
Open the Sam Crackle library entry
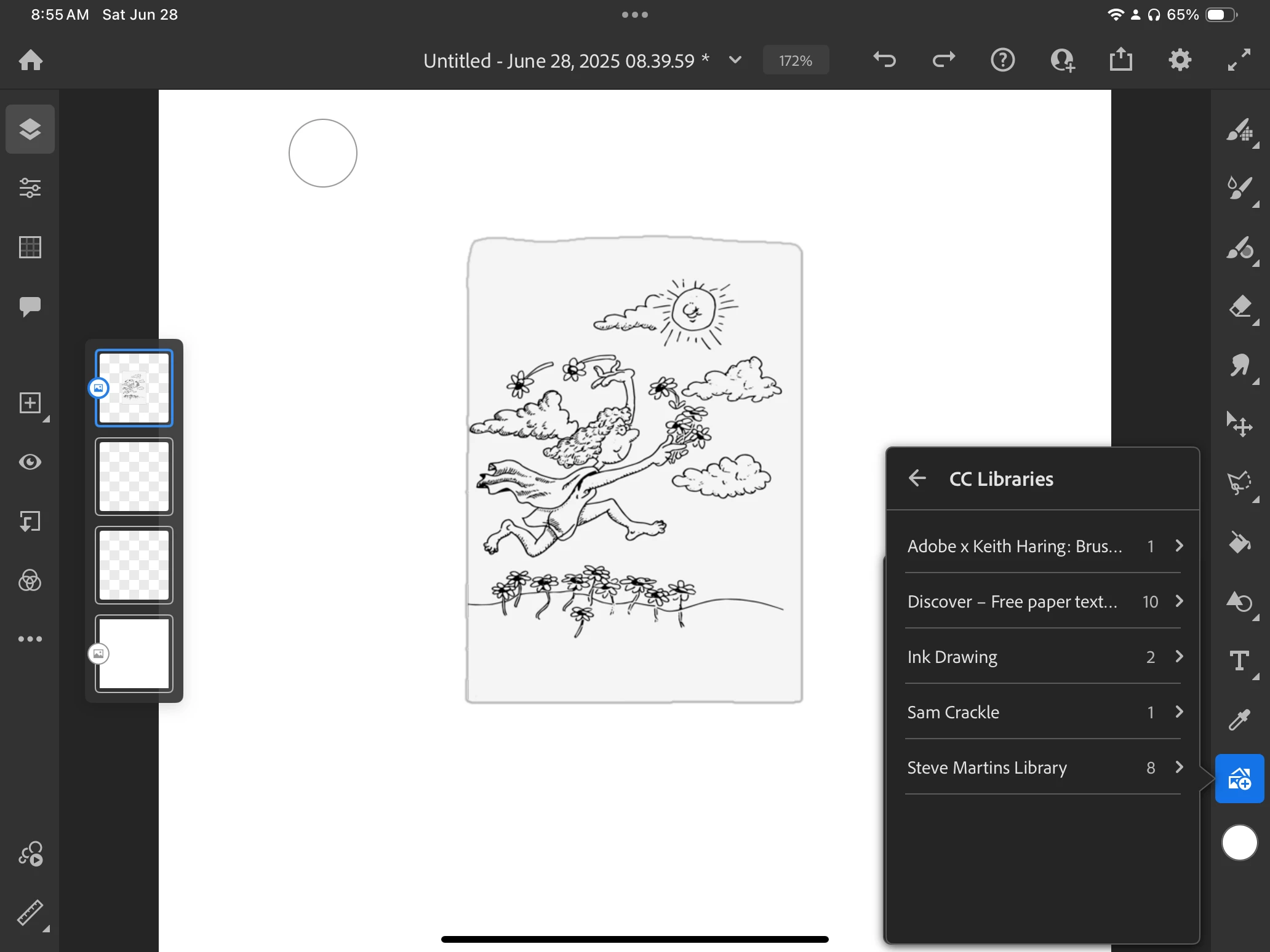1042,712
